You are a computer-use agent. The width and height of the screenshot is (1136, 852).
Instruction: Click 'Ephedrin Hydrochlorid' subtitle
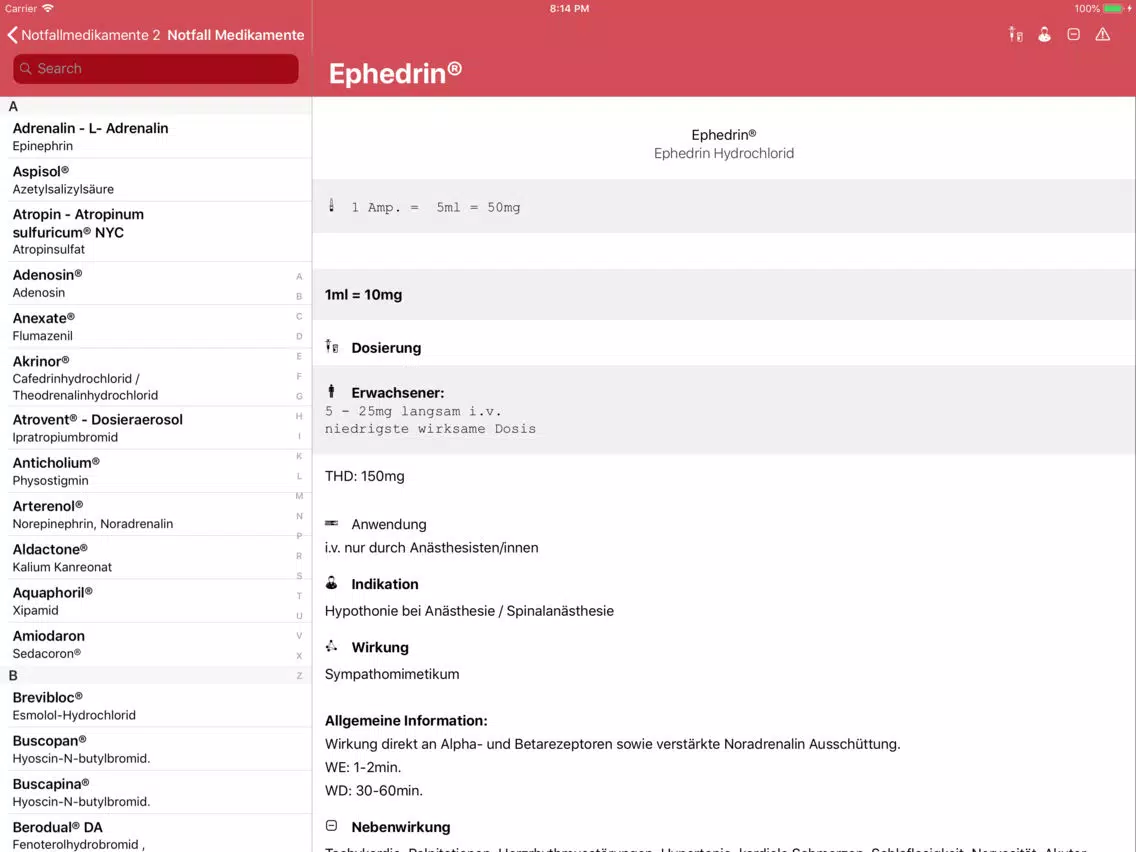[x=724, y=153]
